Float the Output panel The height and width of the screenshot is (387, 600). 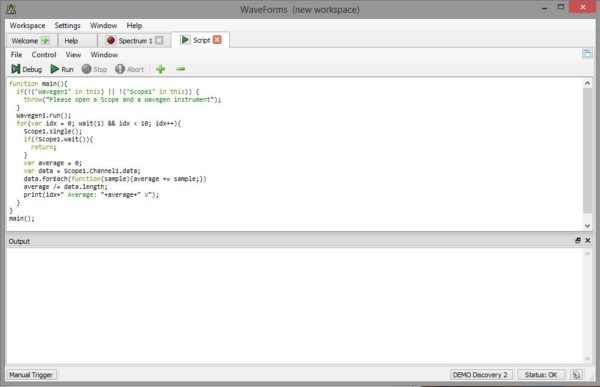[x=578, y=240]
